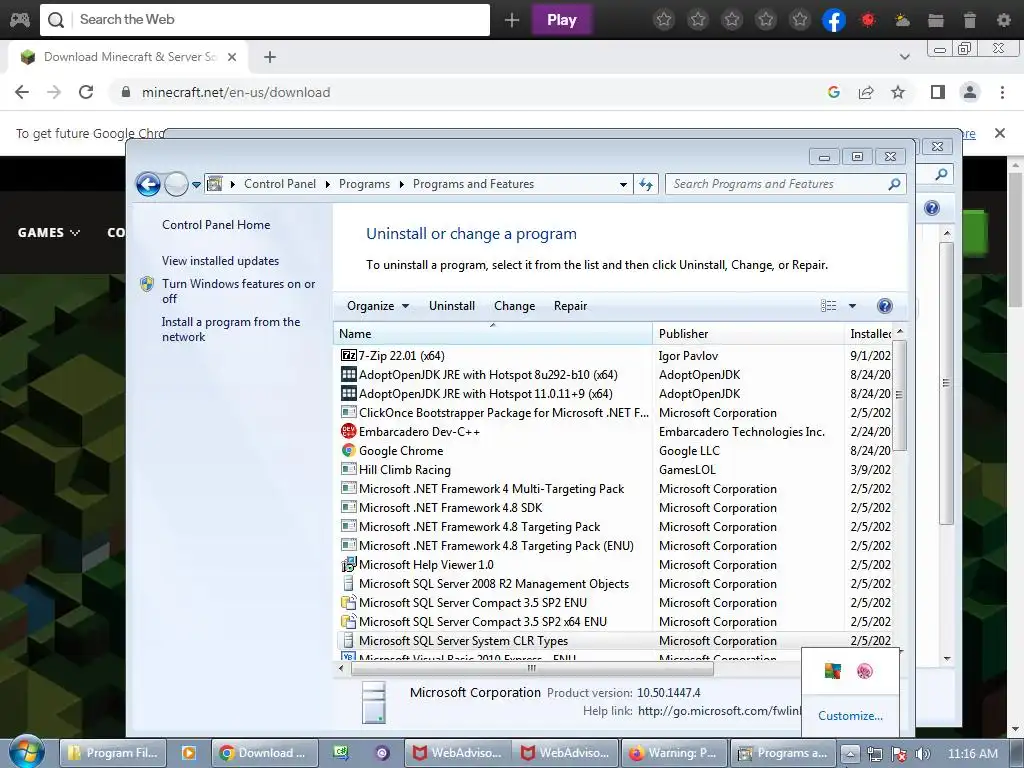Open the Organize dropdown menu
This screenshot has width=1024, height=768.
377,306
